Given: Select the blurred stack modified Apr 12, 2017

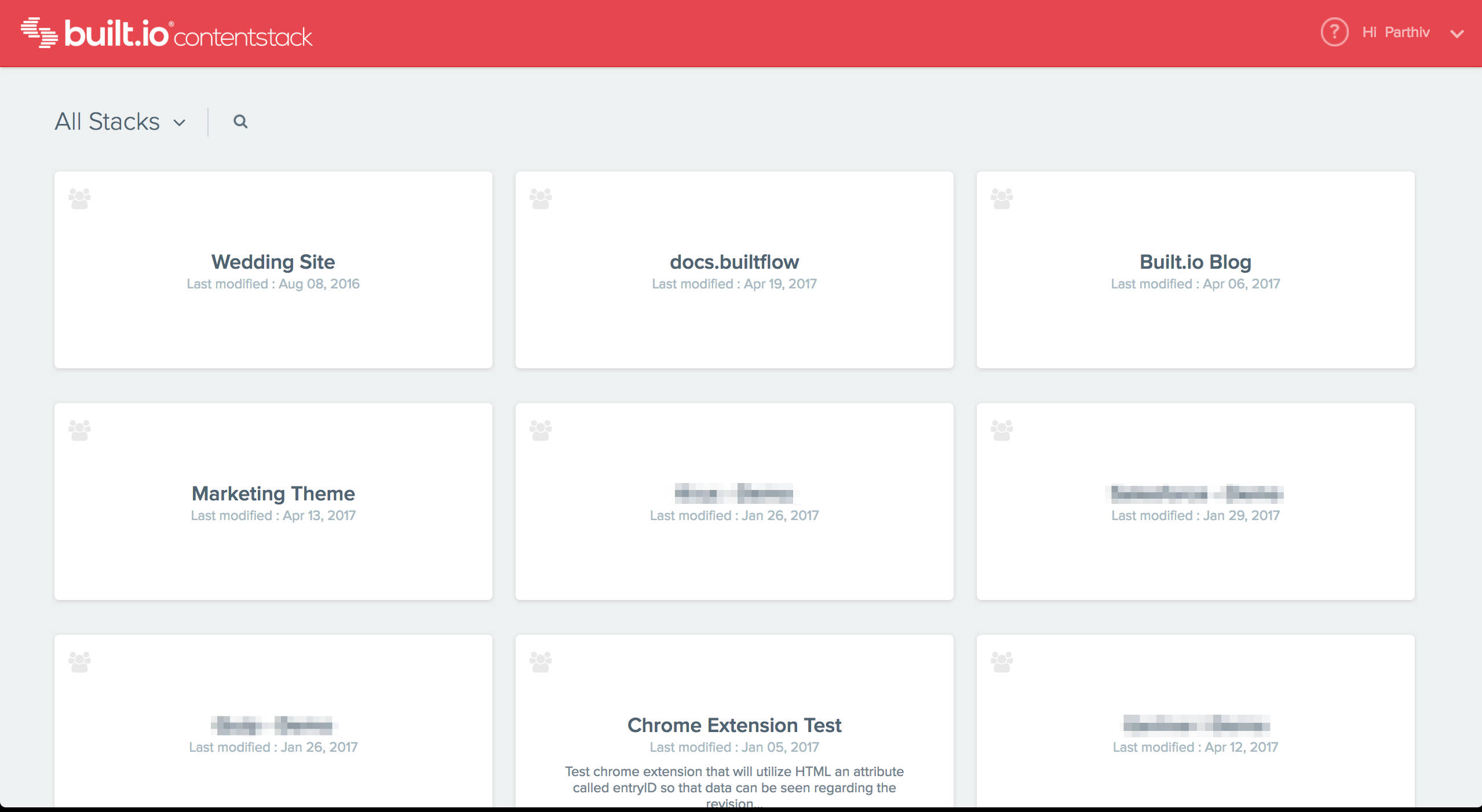Looking at the screenshot, I should tap(1195, 726).
